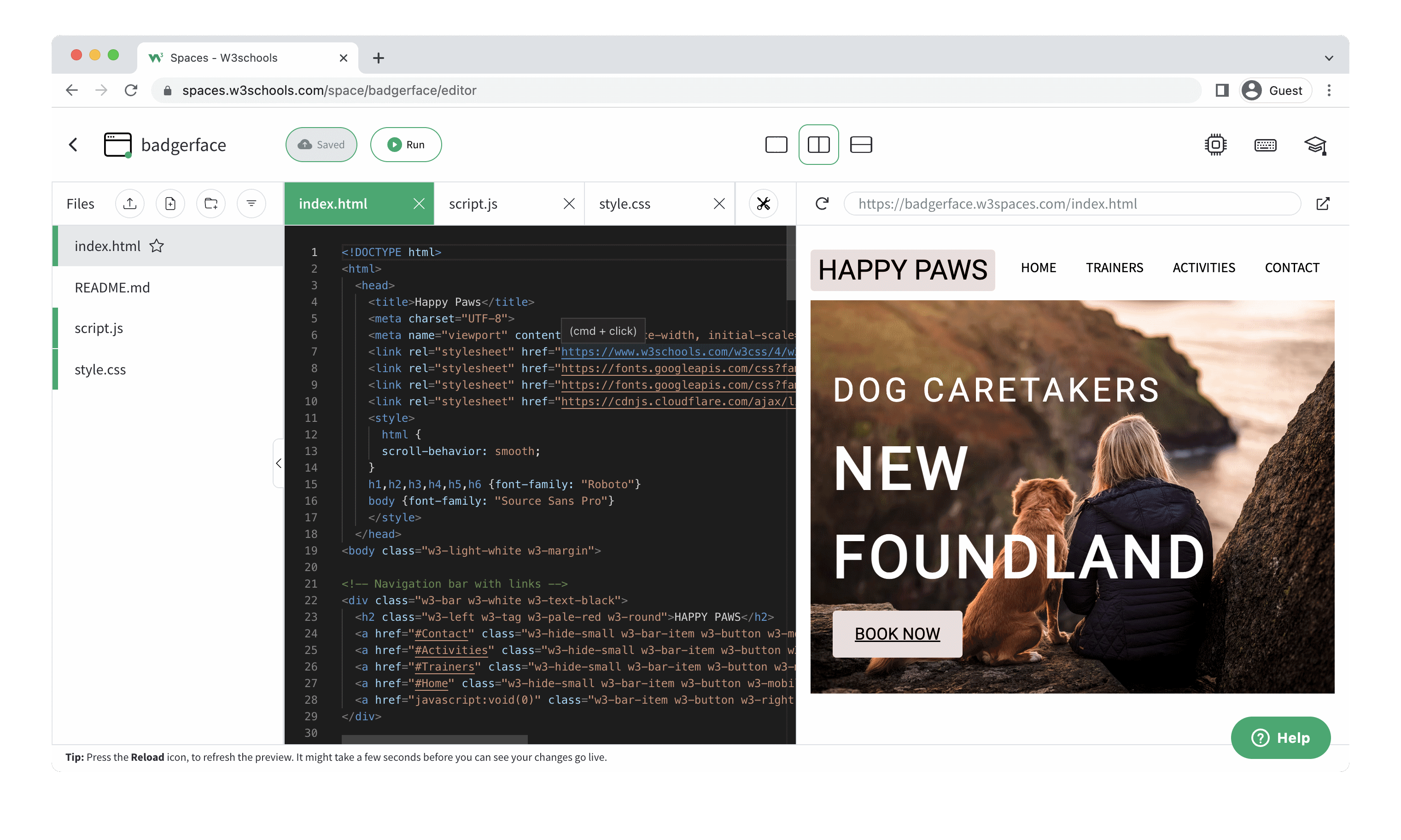Image resolution: width=1401 pixels, height=840 pixels.
Task: Click the BOOK NOW link in preview
Action: (897, 634)
